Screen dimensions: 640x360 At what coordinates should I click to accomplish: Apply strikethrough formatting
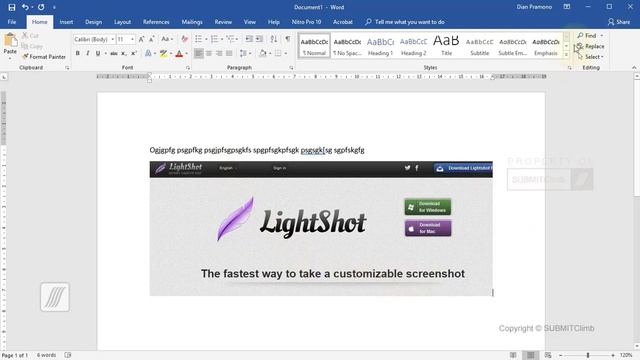point(113,53)
